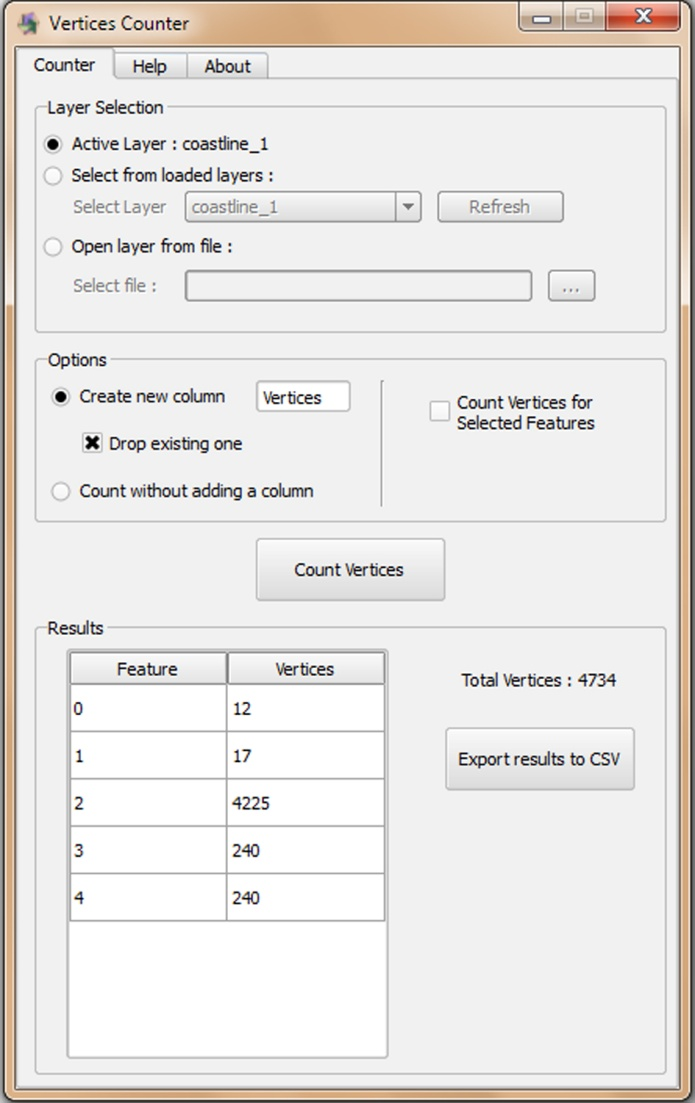Click the Select file path field
This screenshot has height=1103, width=695.
(x=358, y=286)
